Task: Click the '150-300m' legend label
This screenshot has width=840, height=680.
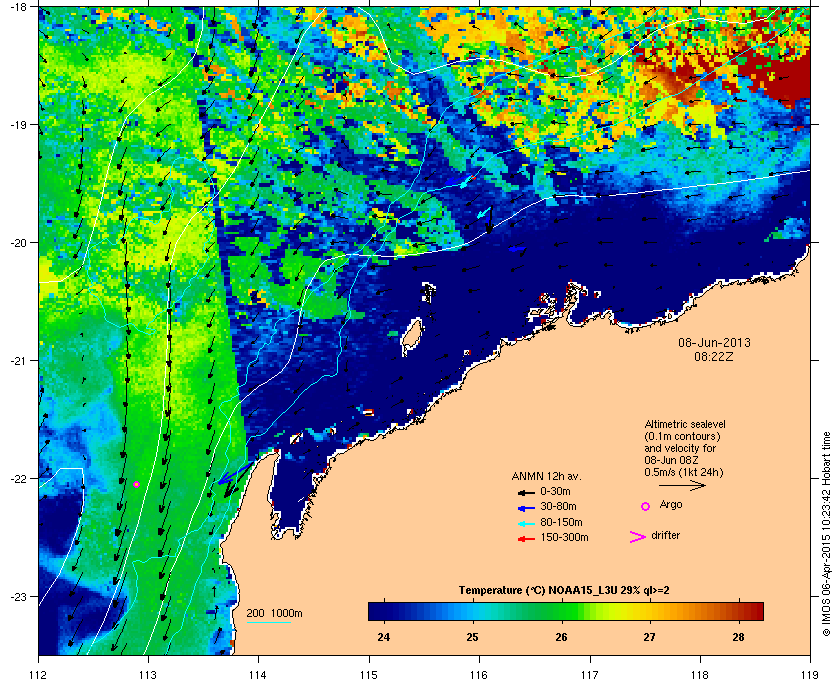Action: coord(564,537)
